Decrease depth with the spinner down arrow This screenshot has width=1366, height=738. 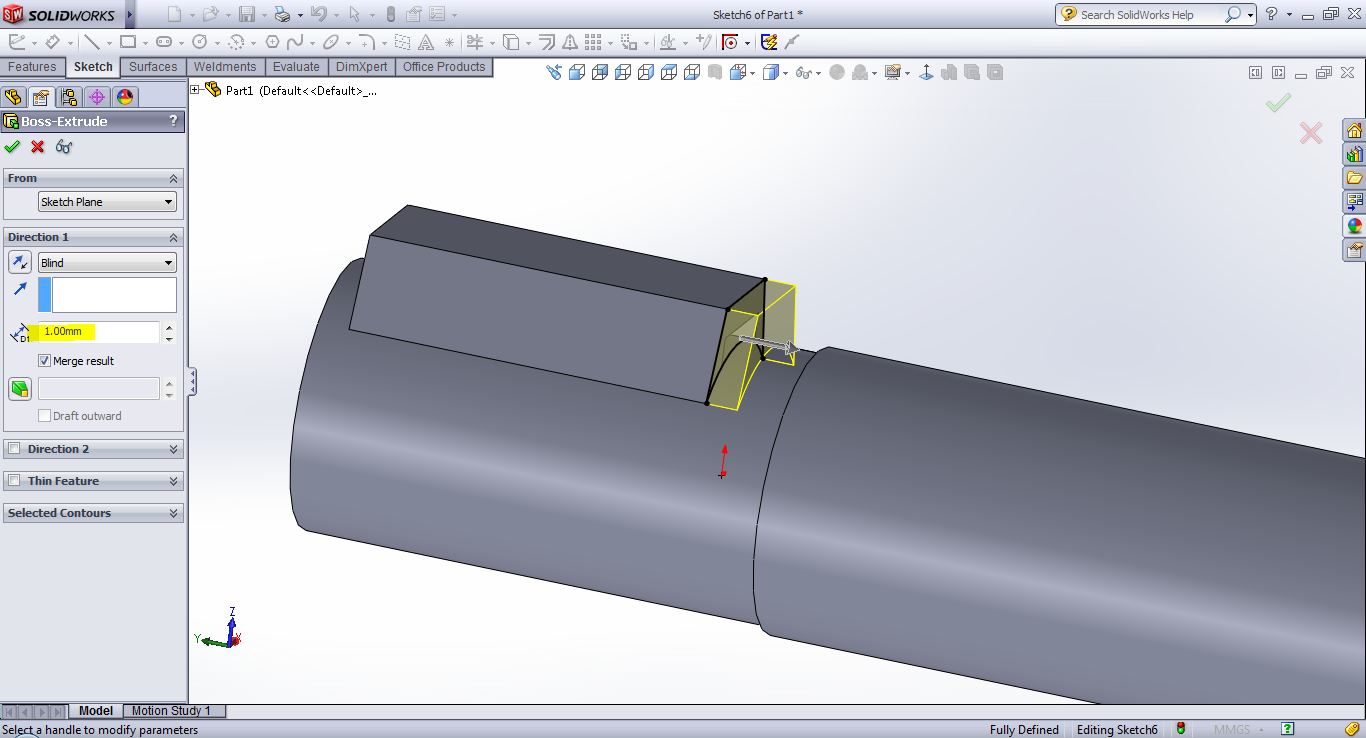(x=168, y=338)
